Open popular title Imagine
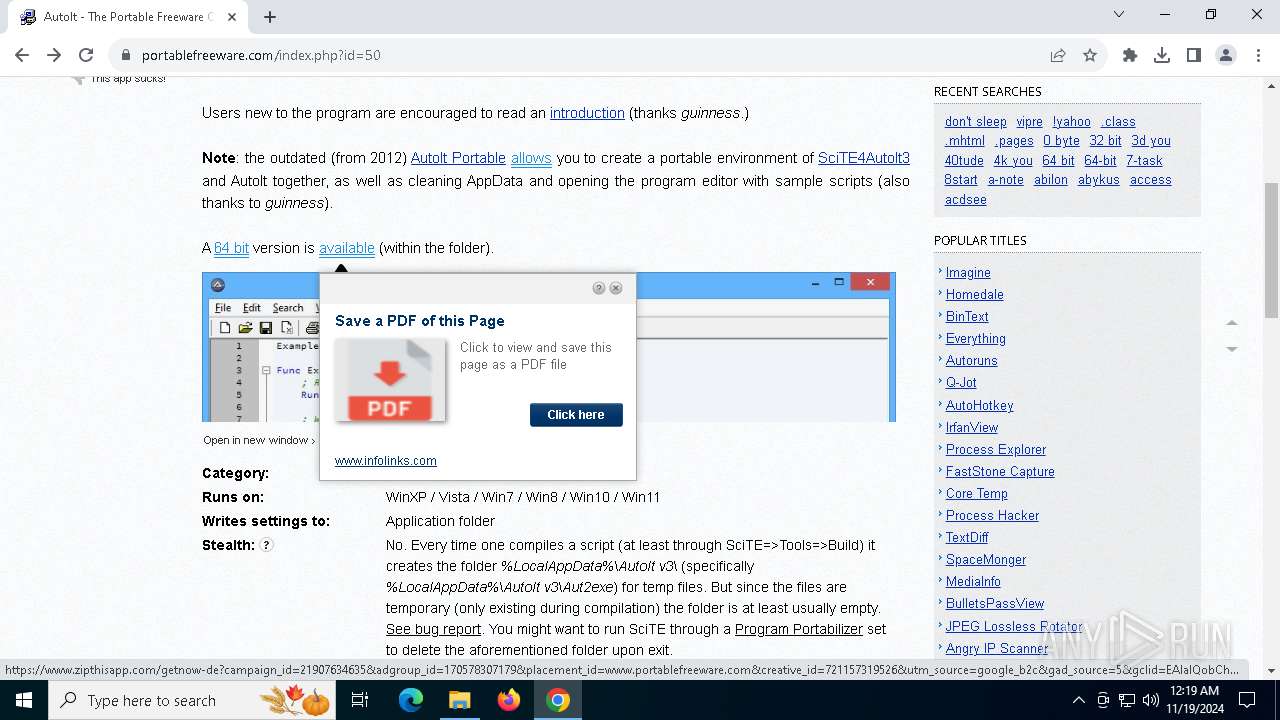 (x=968, y=273)
